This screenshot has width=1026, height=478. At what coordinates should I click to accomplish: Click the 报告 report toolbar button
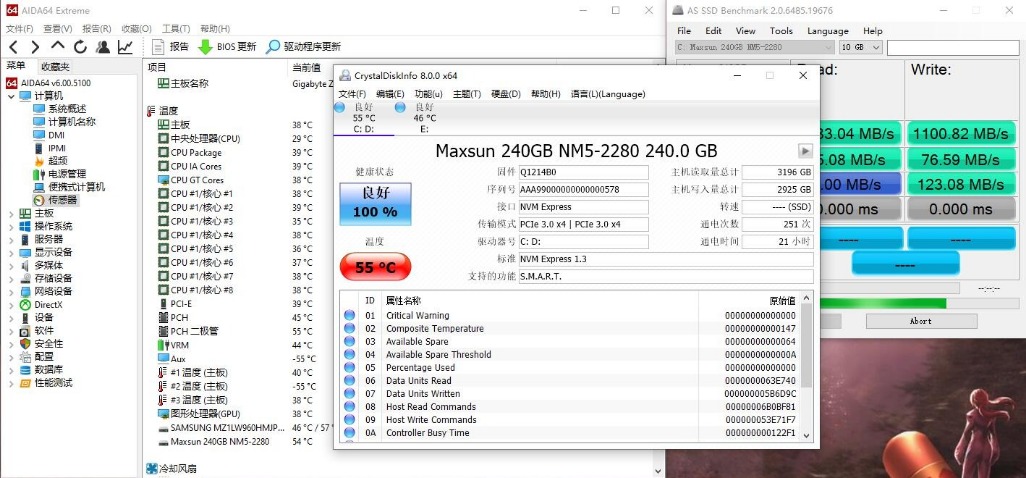(170, 47)
